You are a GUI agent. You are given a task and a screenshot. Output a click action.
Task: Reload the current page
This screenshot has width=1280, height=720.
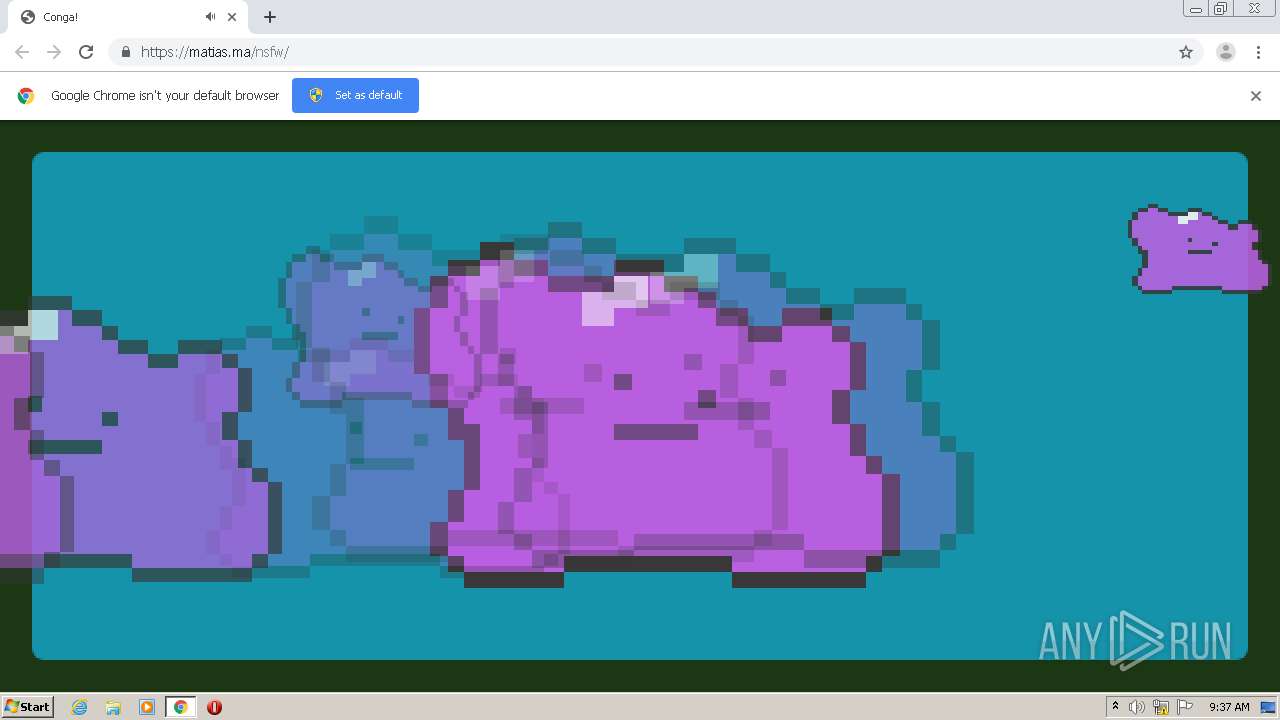86,52
